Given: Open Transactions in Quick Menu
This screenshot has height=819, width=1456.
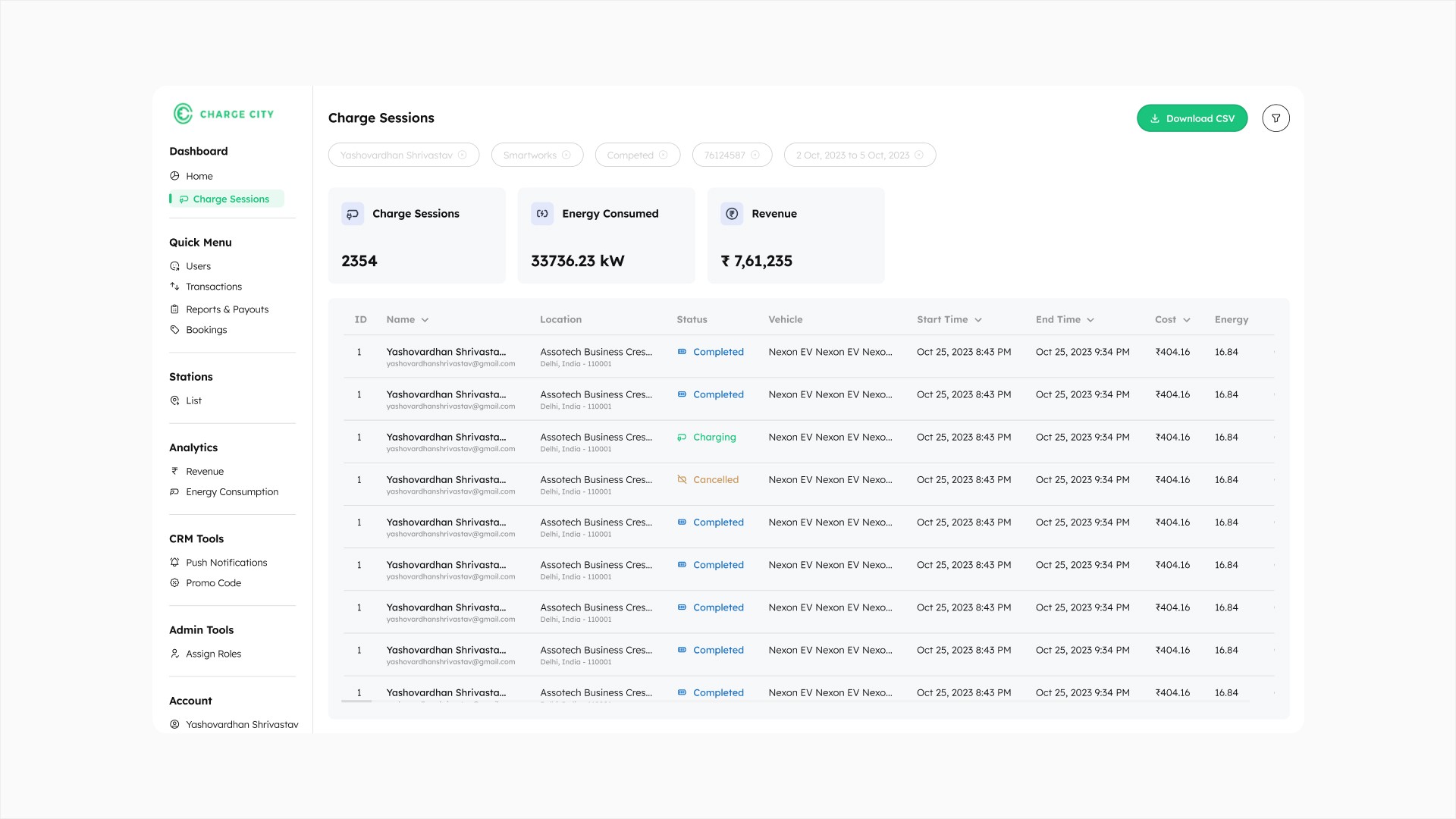Looking at the screenshot, I should 214,287.
